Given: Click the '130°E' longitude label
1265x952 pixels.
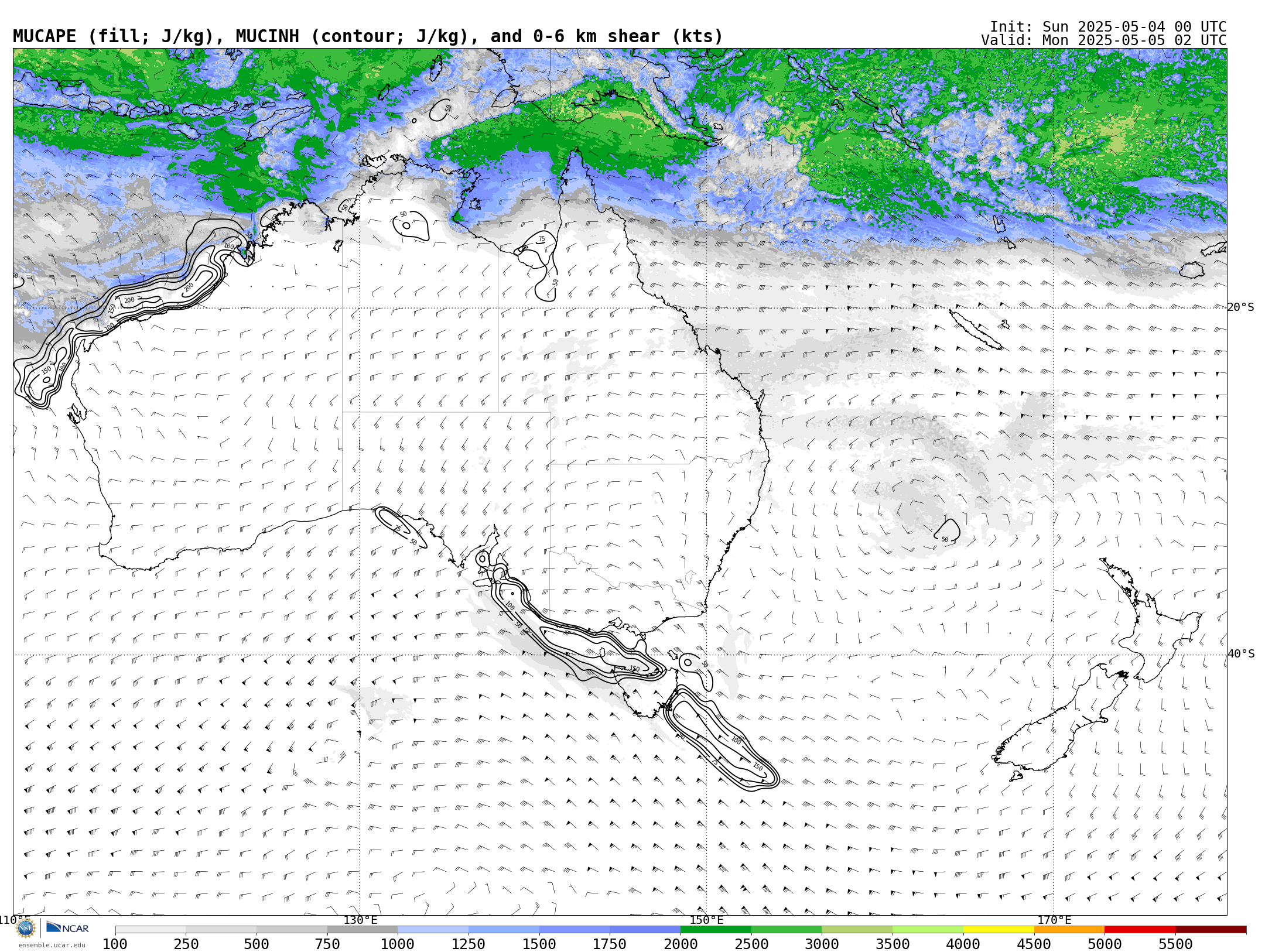Looking at the screenshot, I should point(360,920).
